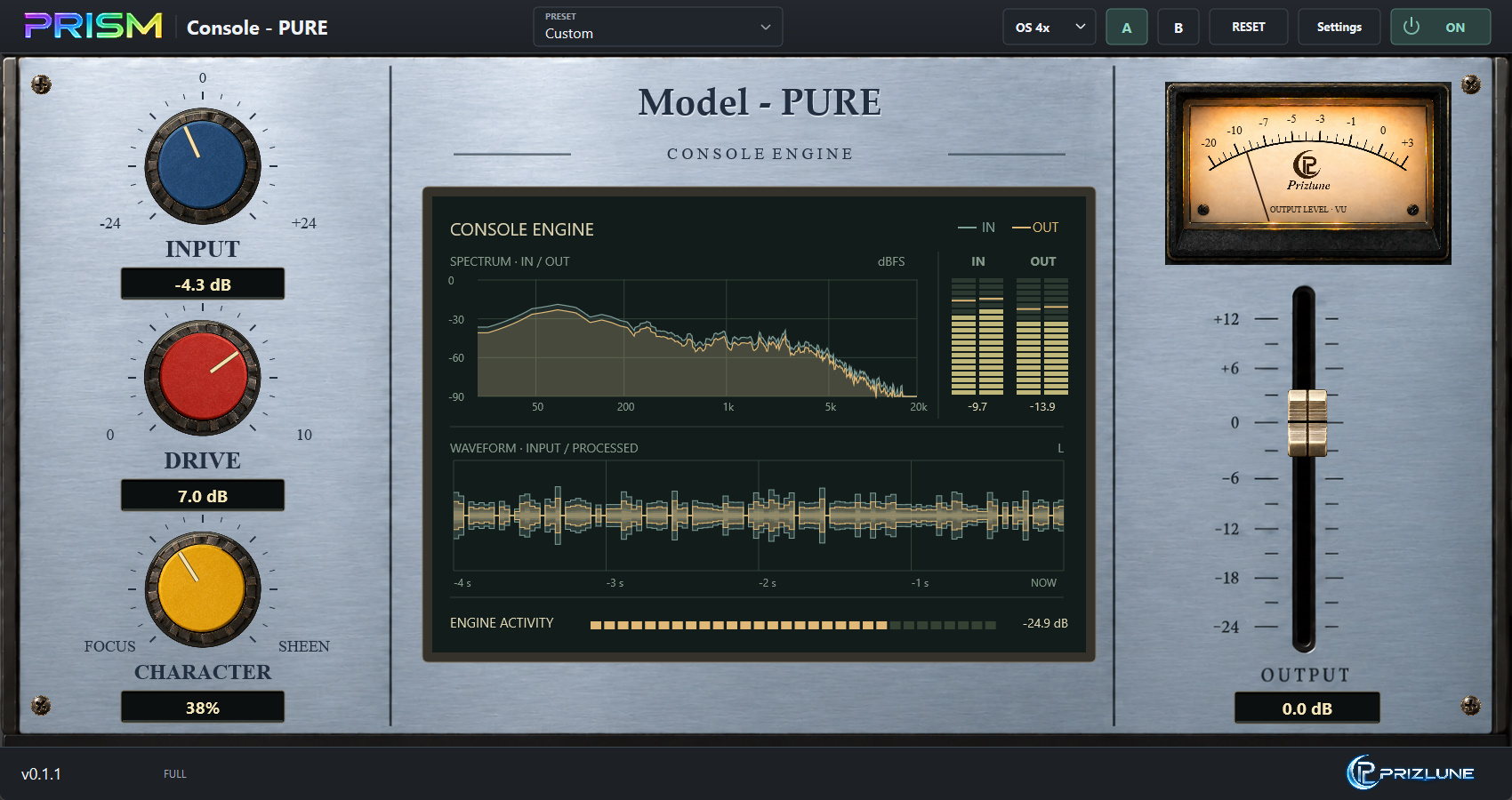
Task: Click the output level VU meter
Action: pyautogui.click(x=1308, y=173)
